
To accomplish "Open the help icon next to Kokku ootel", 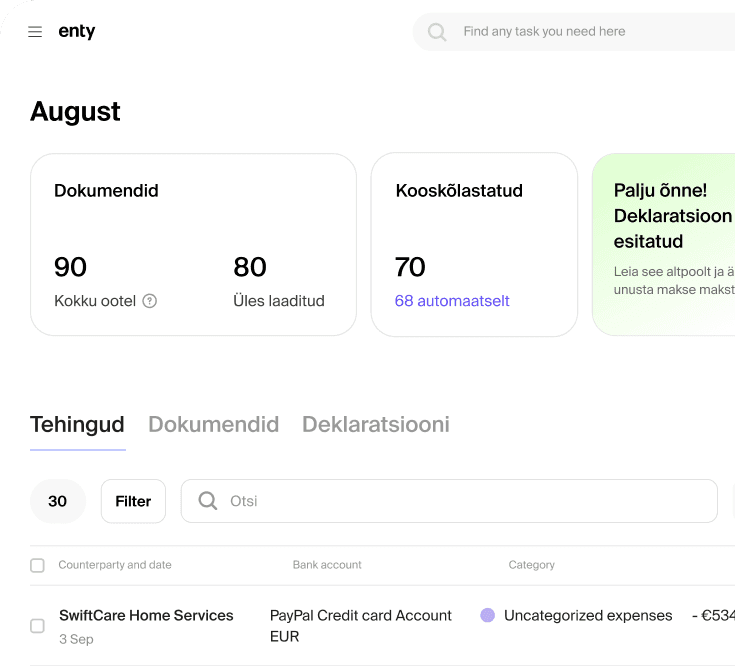I will coord(150,301).
